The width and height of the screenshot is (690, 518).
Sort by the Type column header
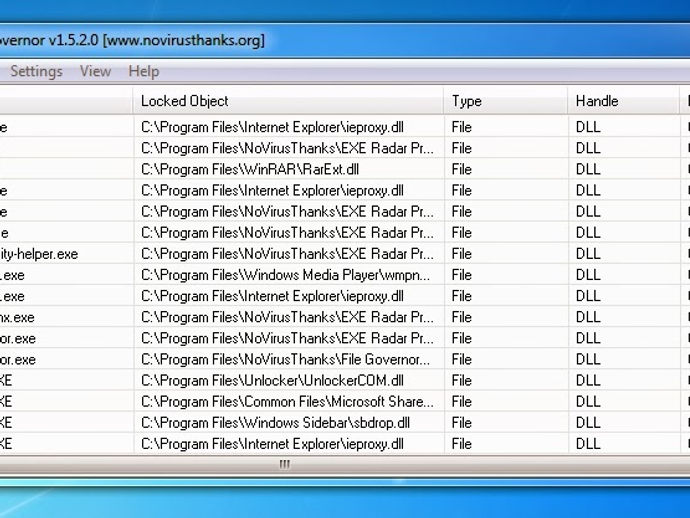506,101
